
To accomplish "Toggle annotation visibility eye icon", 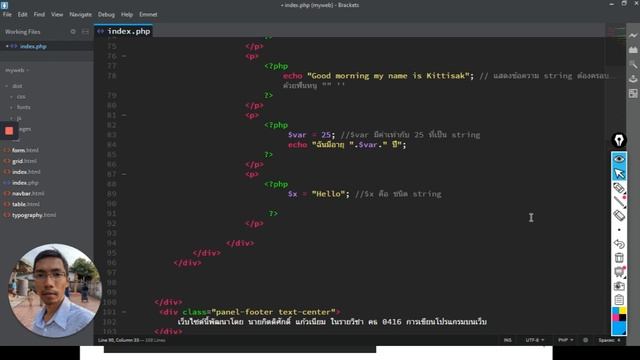I will click(x=619, y=159).
